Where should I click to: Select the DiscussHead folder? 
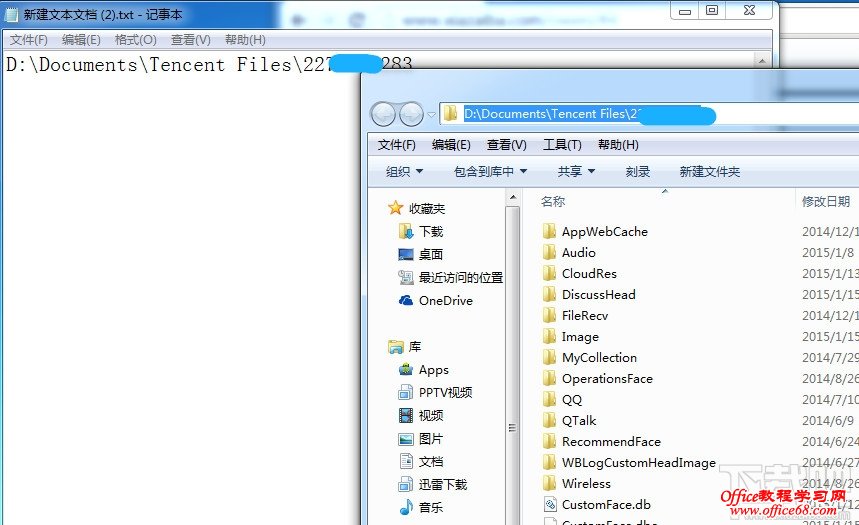(x=599, y=294)
